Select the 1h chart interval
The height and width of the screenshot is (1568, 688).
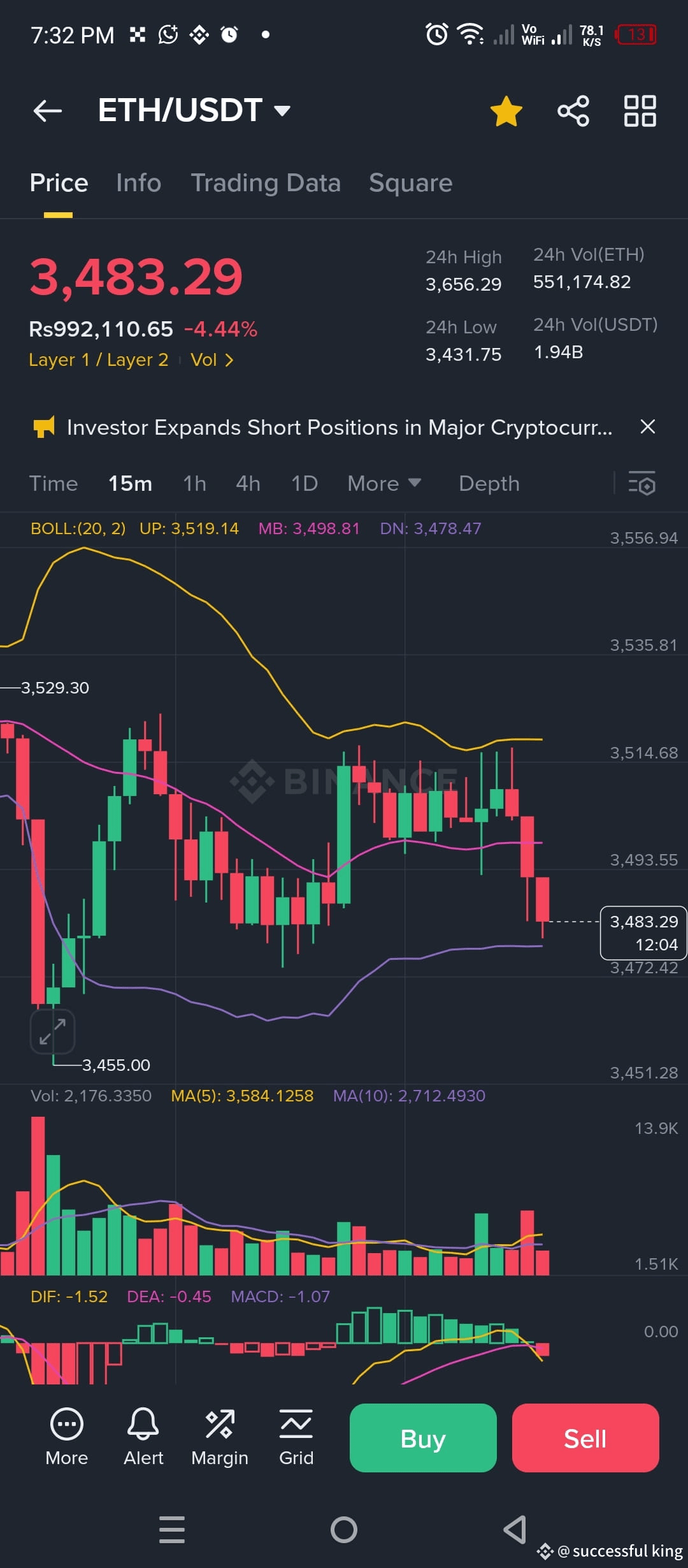coord(194,484)
